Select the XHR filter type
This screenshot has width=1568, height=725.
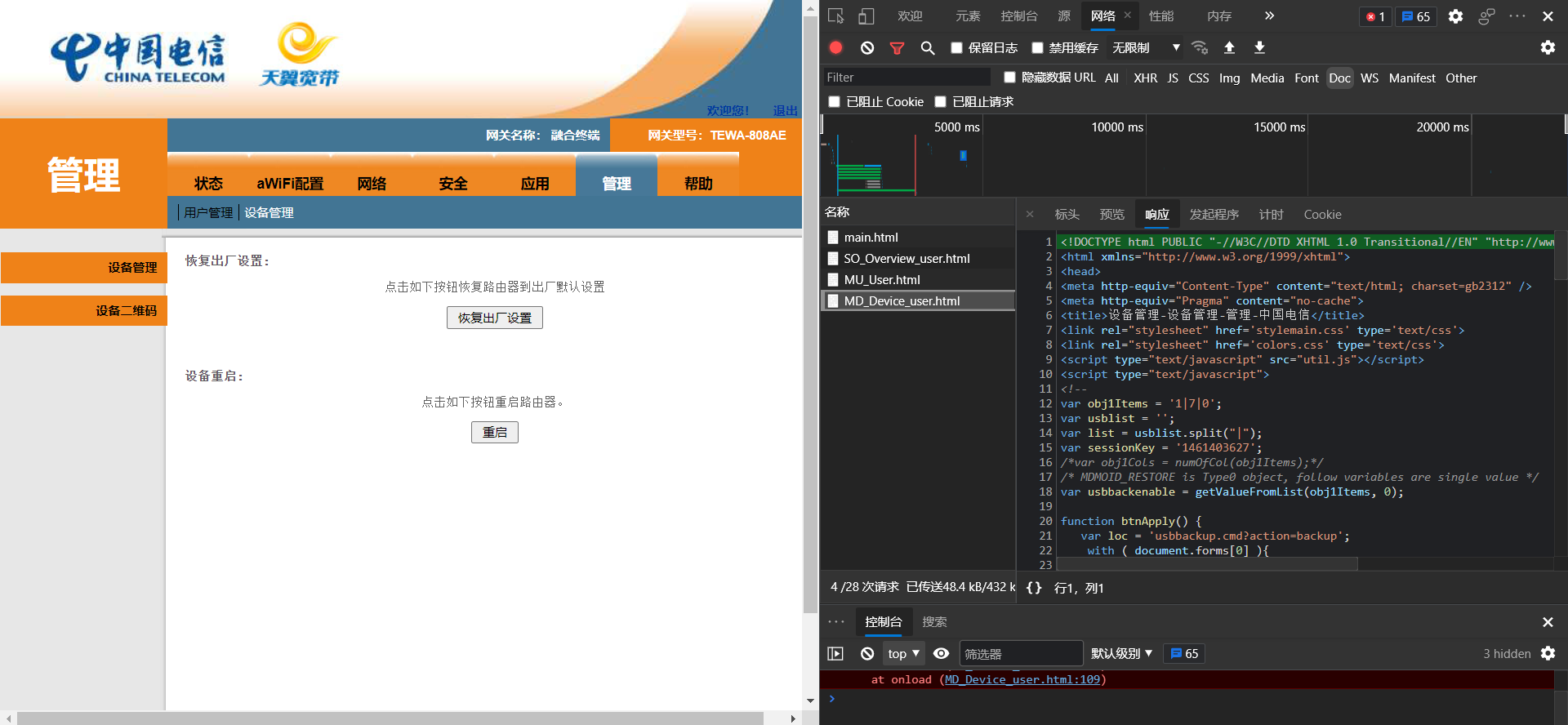coord(1145,78)
